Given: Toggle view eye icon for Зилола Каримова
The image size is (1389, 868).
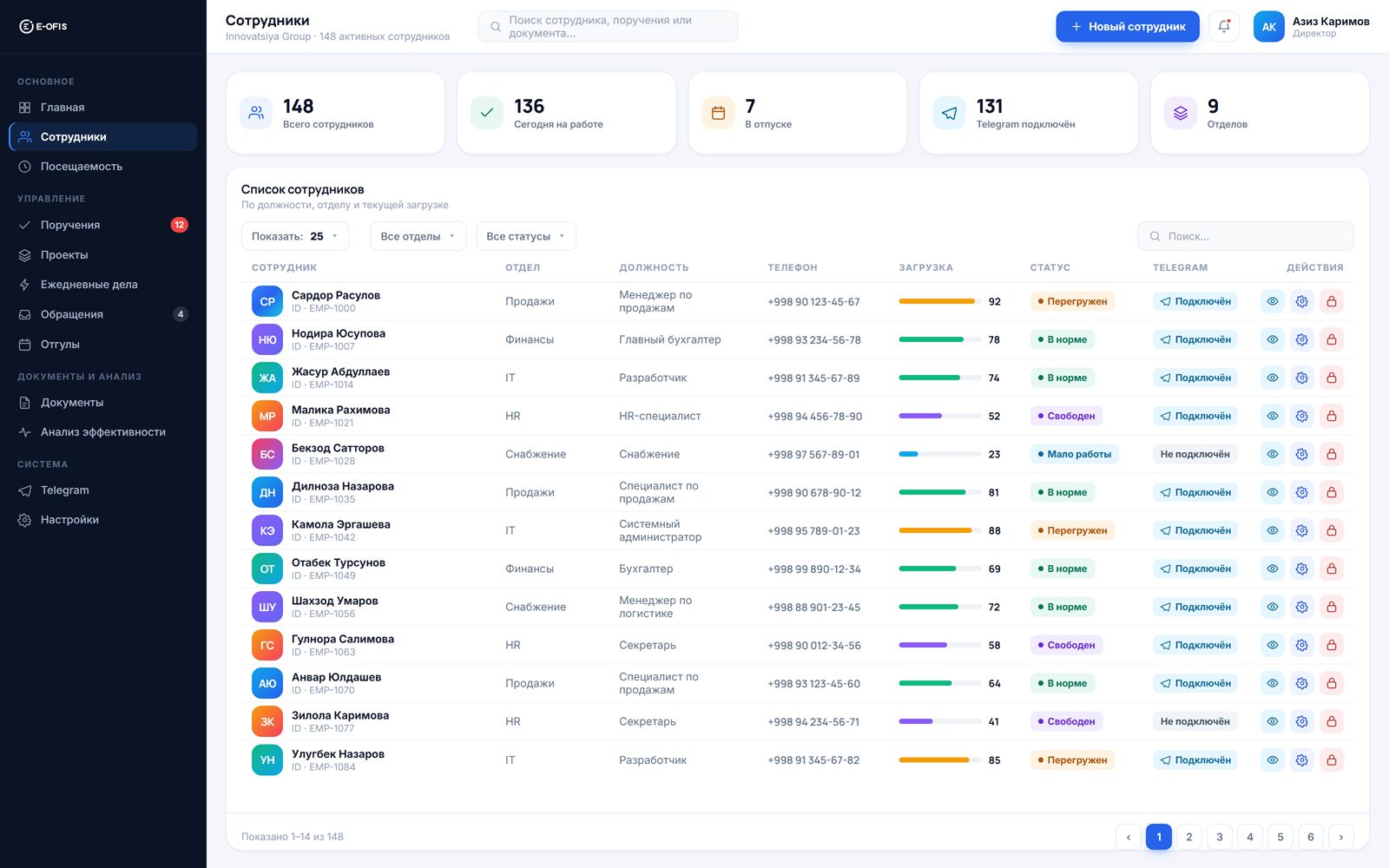Looking at the screenshot, I should [x=1272, y=721].
